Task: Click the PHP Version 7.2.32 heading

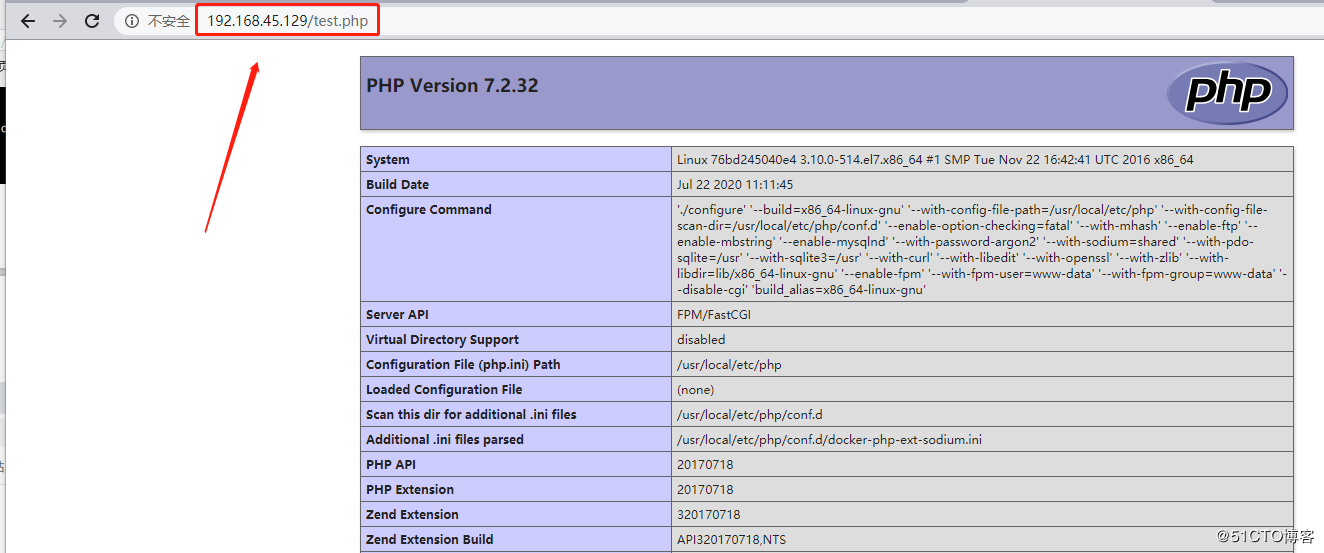Action: 452,86
